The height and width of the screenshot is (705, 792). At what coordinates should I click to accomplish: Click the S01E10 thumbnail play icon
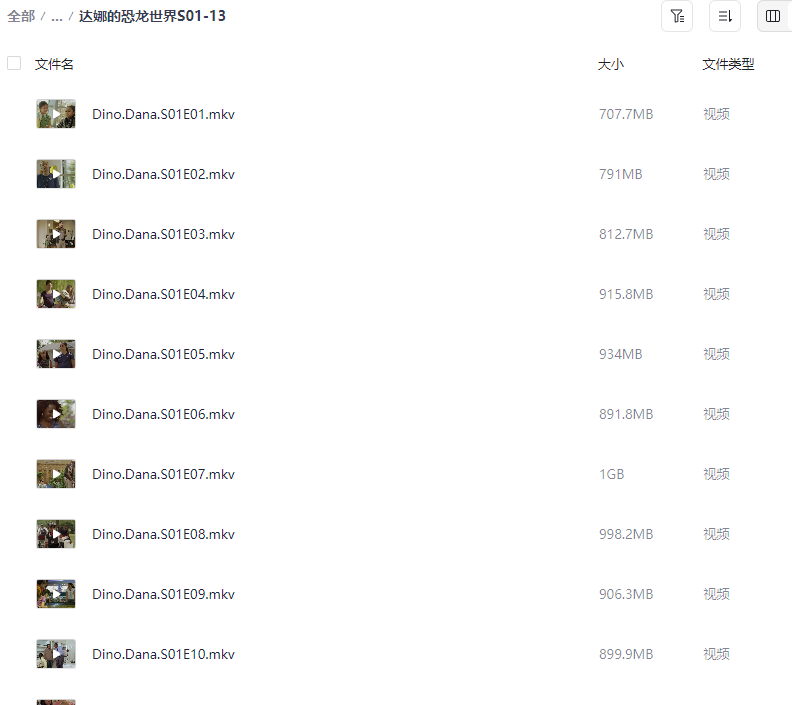point(56,653)
